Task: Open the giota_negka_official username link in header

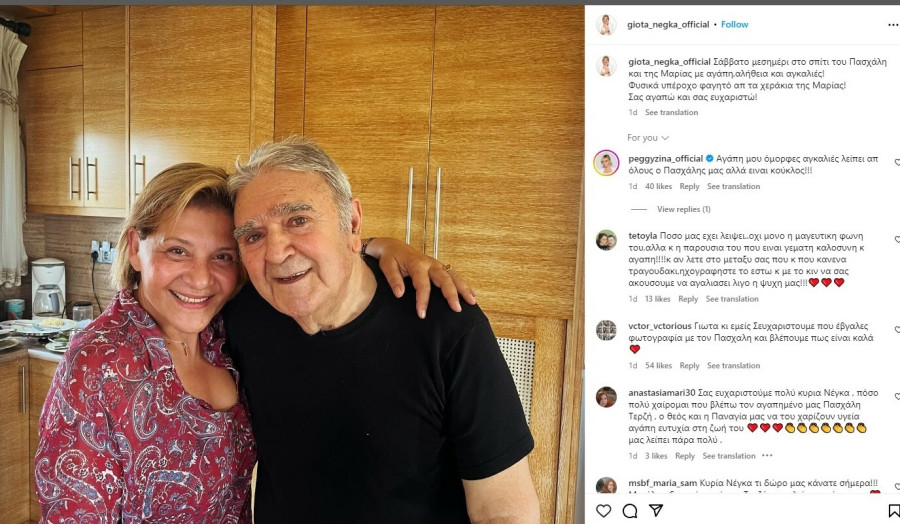Action: click(668, 25)
